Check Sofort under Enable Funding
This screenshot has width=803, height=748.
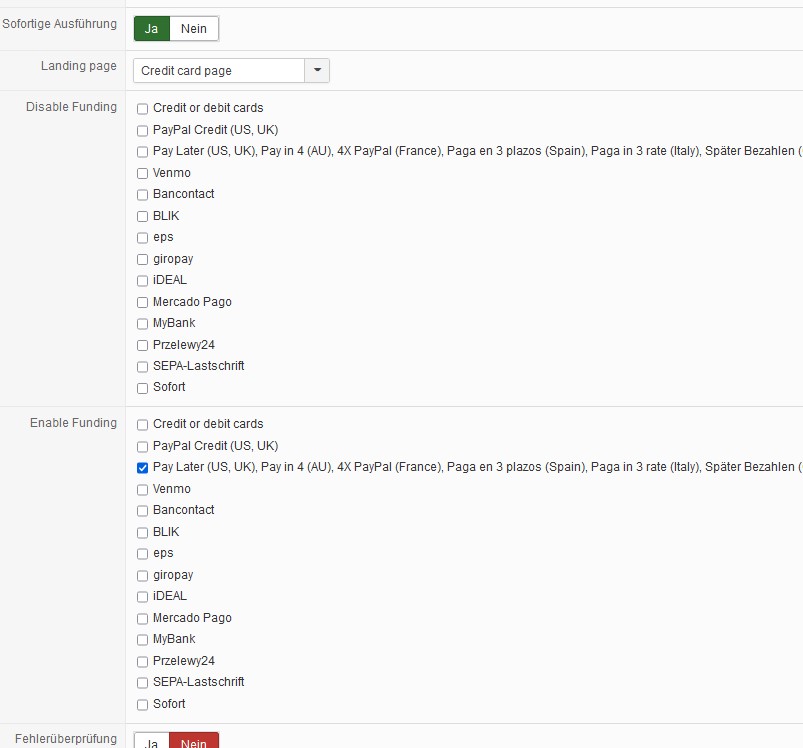coord(142,705)
